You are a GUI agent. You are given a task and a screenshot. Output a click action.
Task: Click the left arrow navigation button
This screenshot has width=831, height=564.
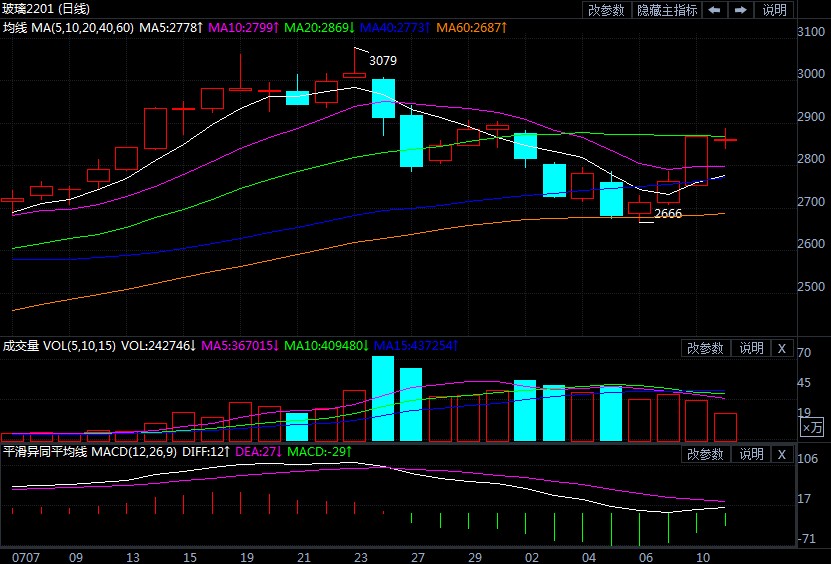coord(715,10)
